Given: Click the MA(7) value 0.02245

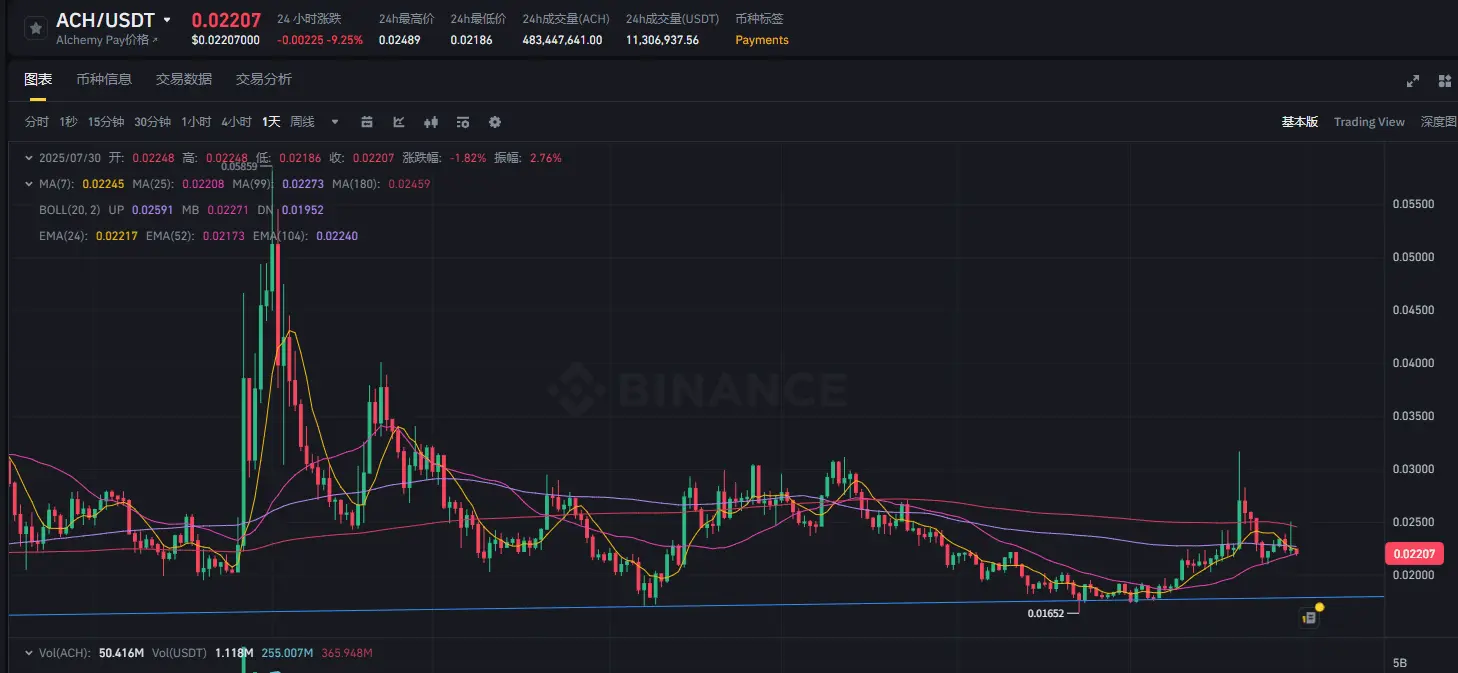Looking at the screenshot, I should 103,184.
